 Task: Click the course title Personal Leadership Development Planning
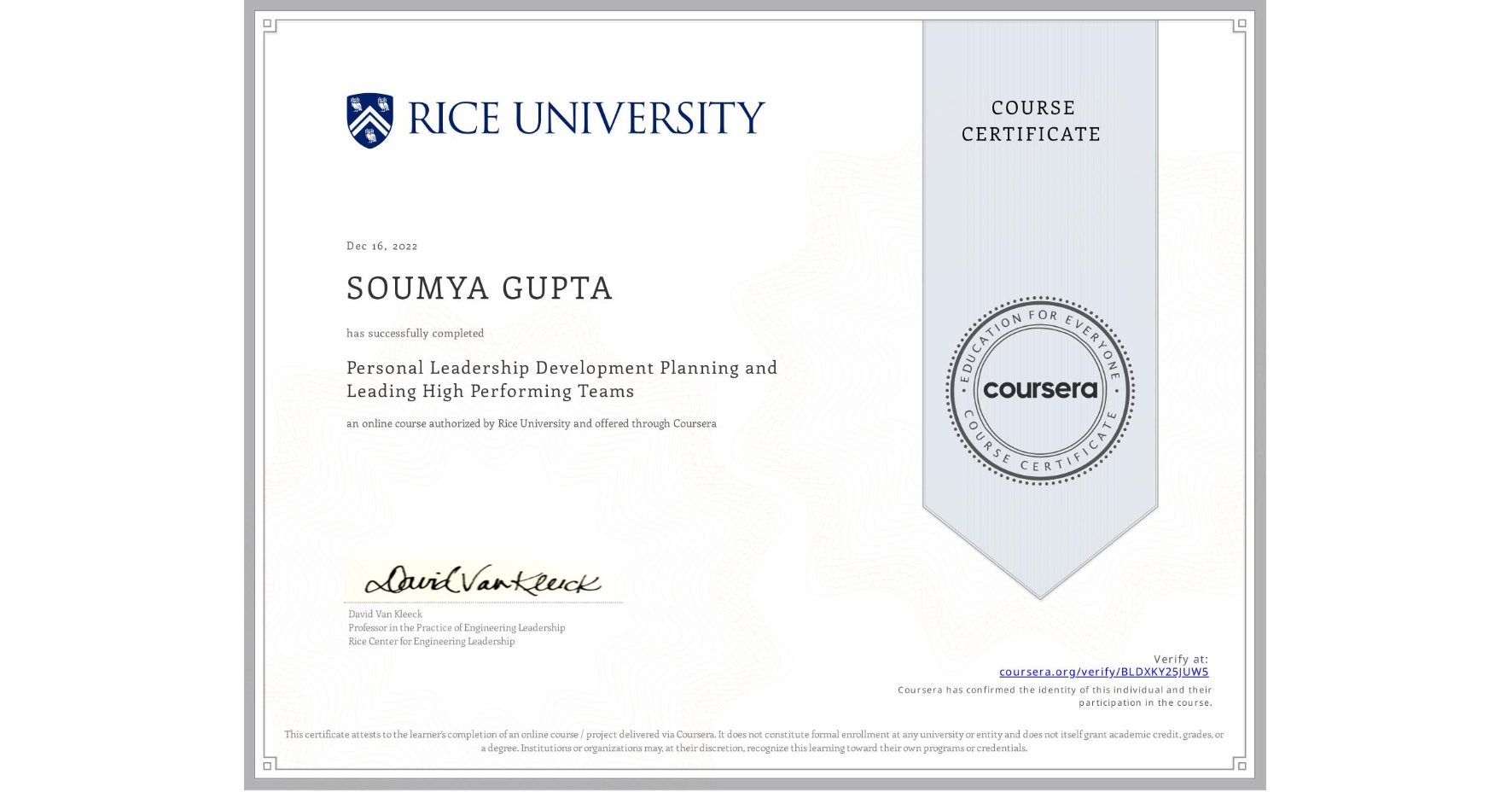[561, 368]
